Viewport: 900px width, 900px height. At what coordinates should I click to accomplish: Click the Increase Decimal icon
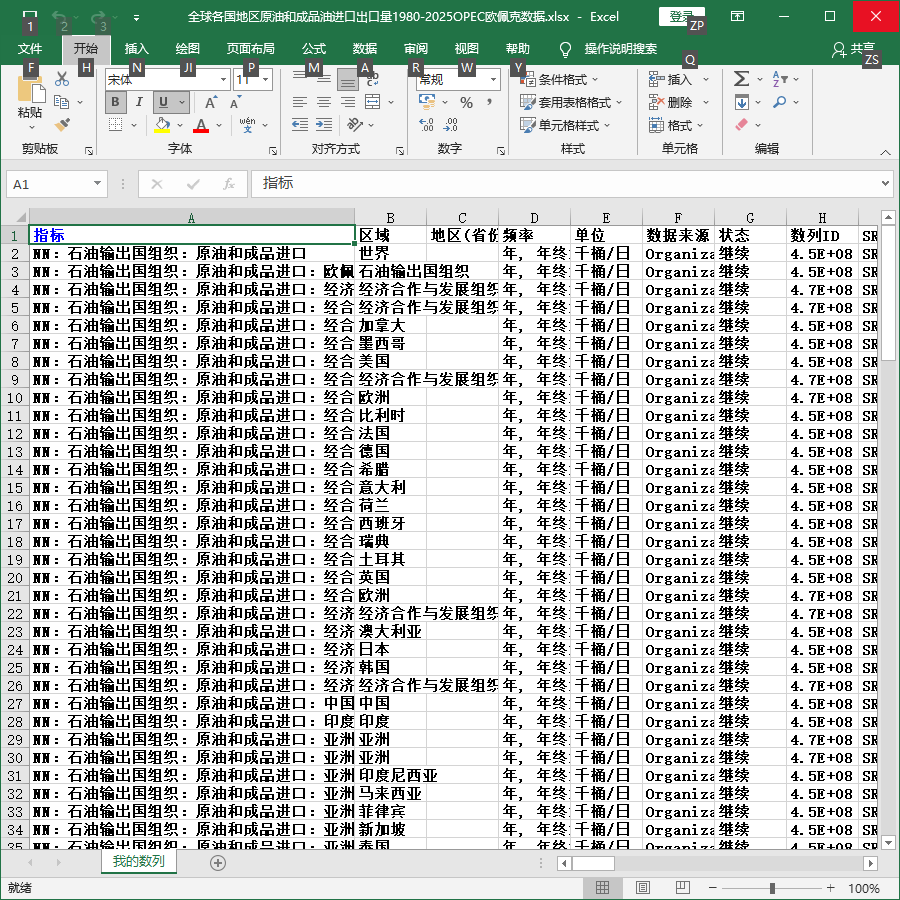pos(426,125)
